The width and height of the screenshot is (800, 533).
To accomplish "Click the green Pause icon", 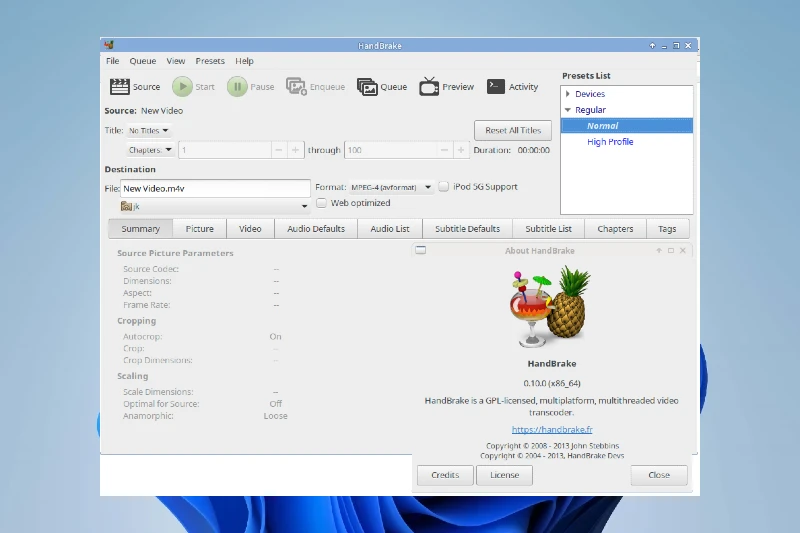I will pos(237,87).
